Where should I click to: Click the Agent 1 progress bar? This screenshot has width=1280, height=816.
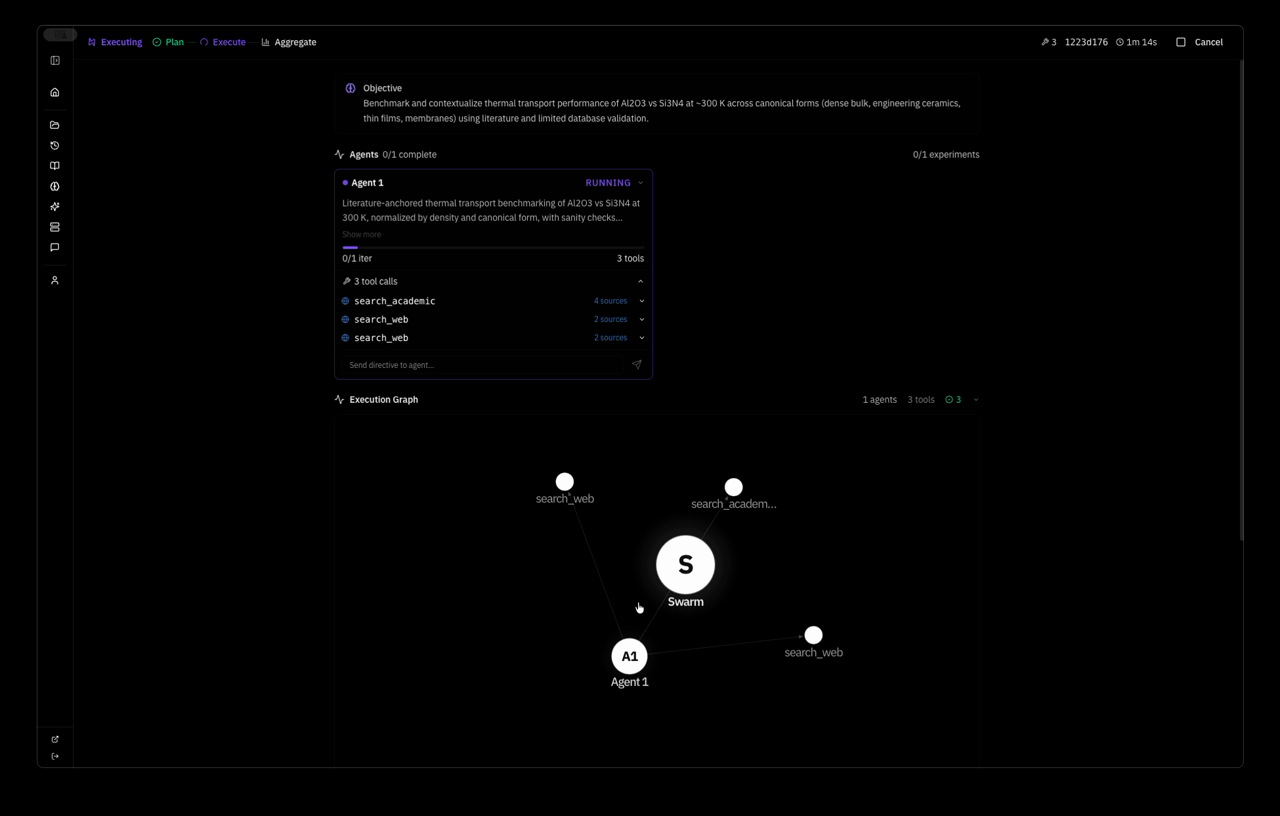pos(493,247)
